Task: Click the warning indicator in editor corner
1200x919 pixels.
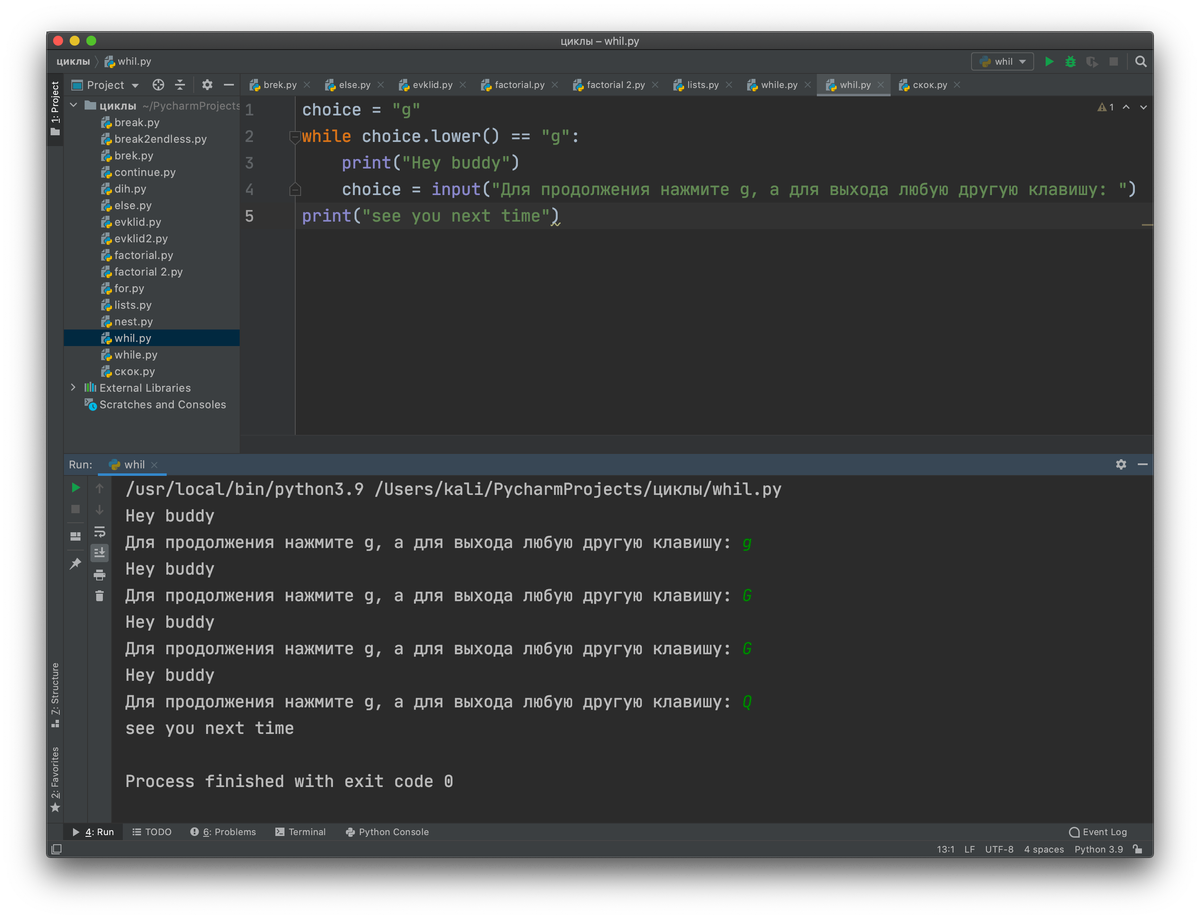Action: click(1105, 107)
